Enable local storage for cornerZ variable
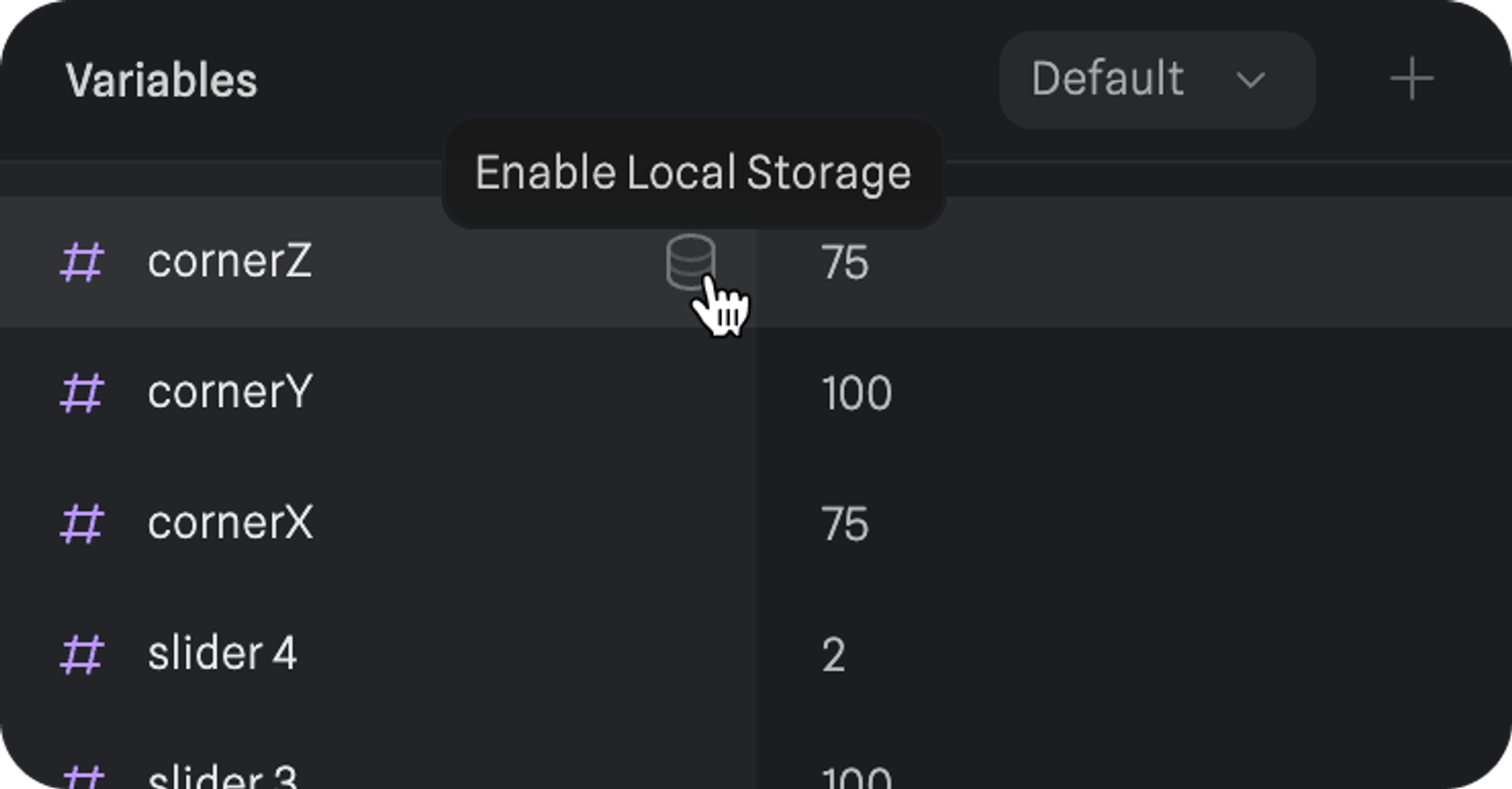1512x789 pixels. point(690,262)
